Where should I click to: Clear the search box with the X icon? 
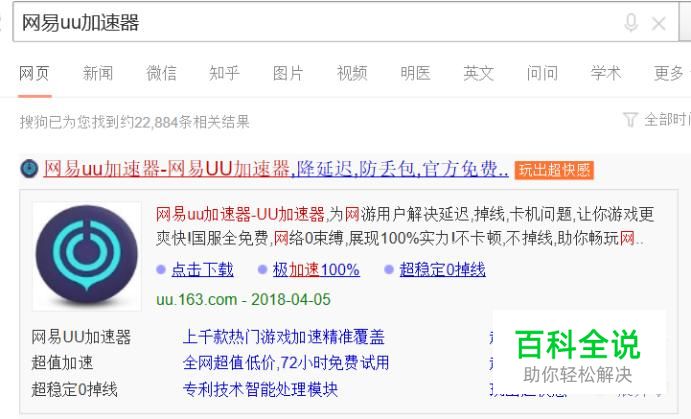coord(658,23)
